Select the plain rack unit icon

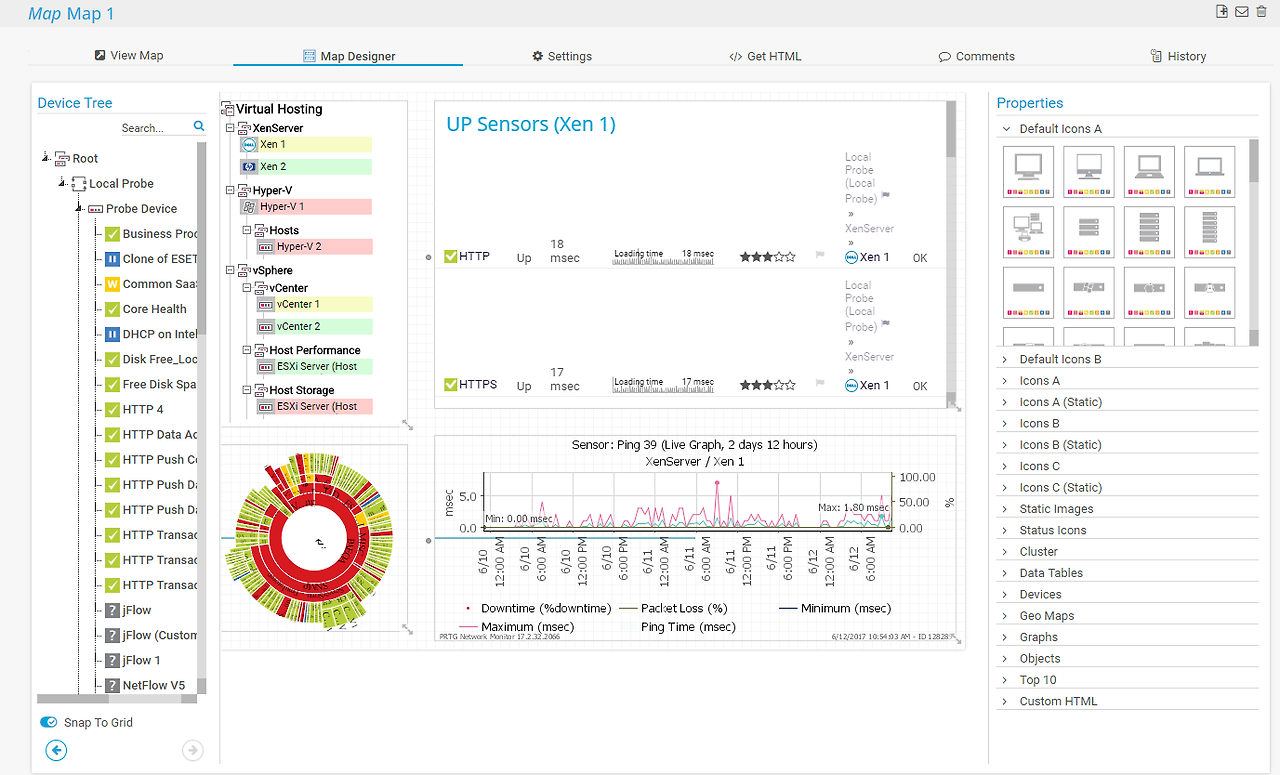tap(1028, 292)
